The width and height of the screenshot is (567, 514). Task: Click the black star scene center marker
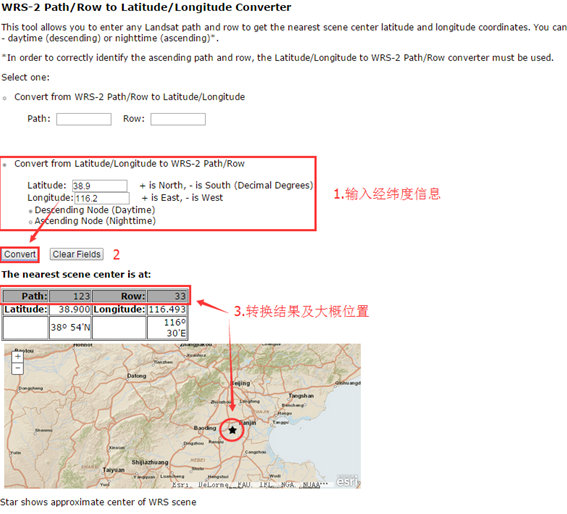232,430
